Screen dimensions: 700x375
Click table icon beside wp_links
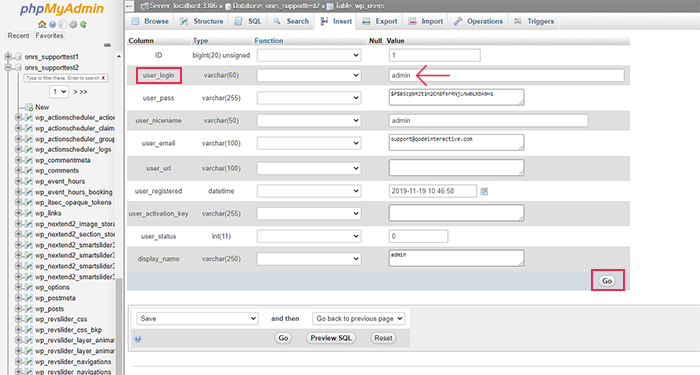coord(29,213)
